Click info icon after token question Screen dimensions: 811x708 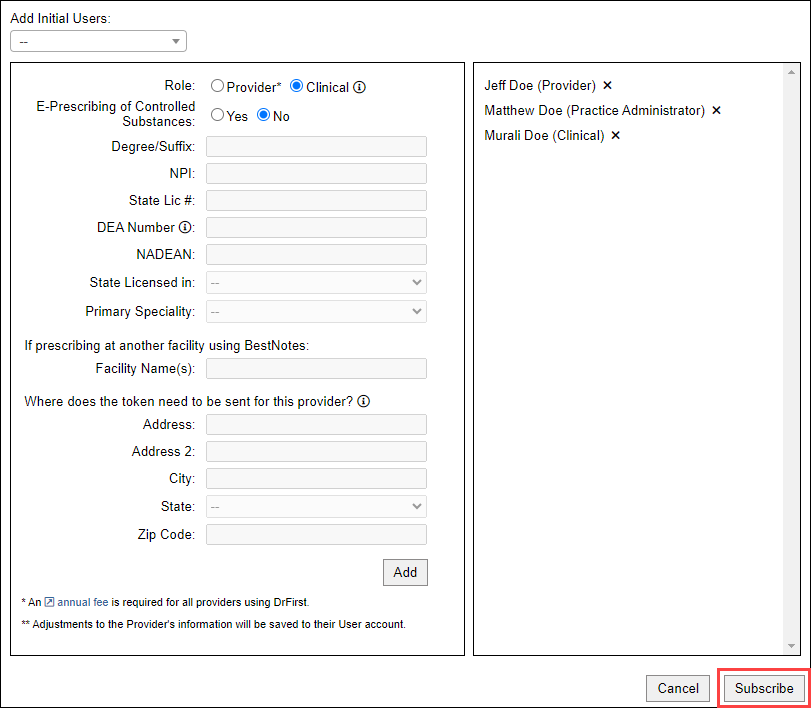[x=364, y=401]
